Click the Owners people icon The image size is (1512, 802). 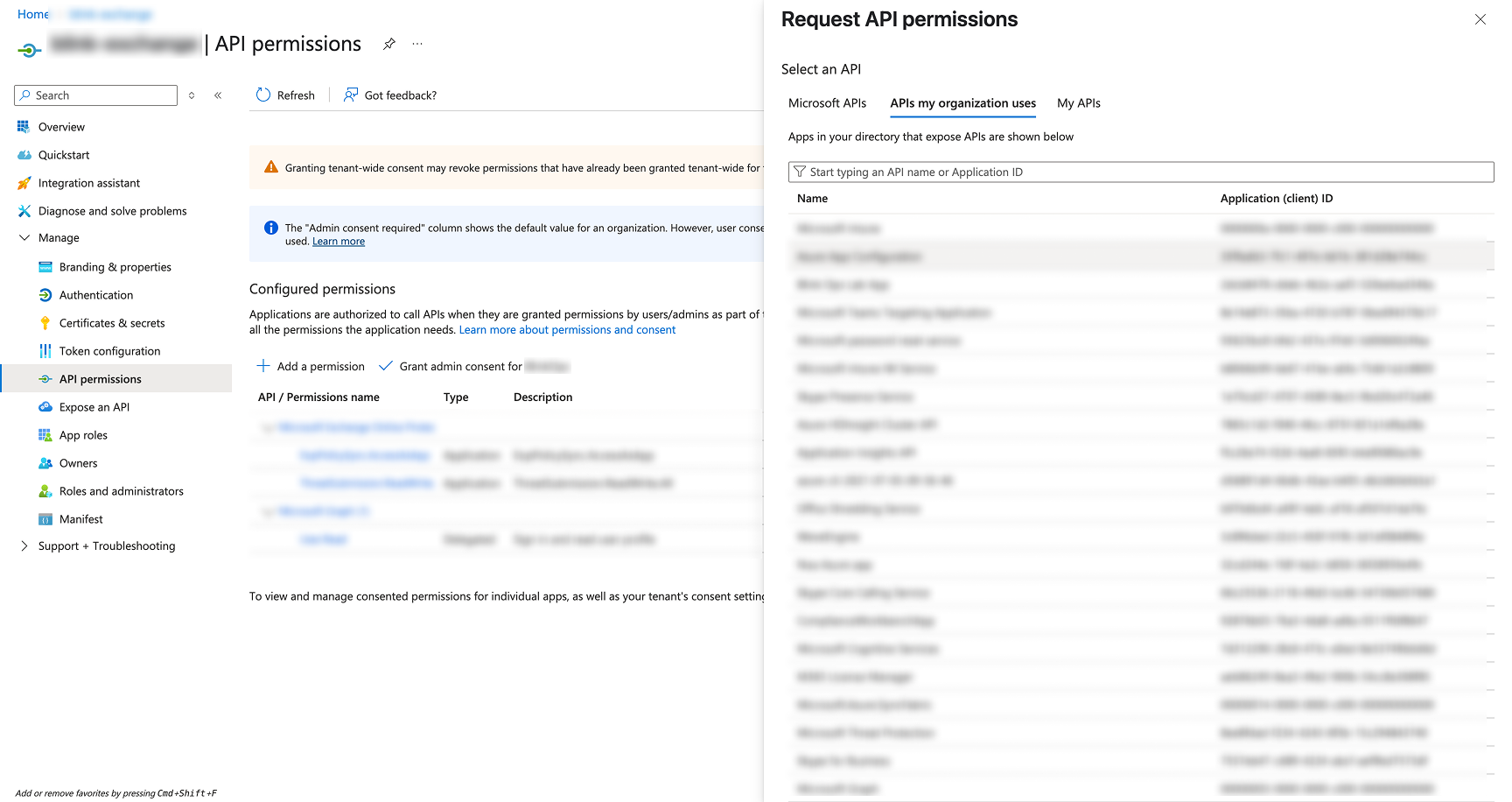coord(45,463)
